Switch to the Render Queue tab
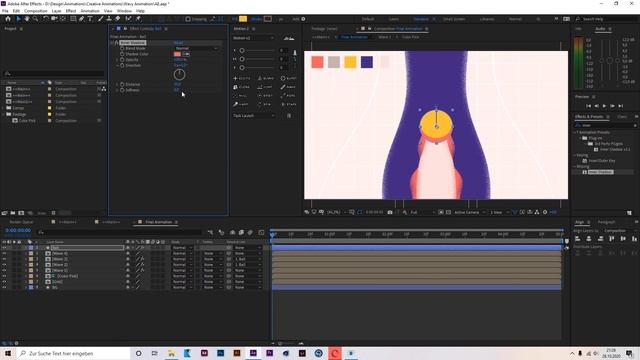Viewport: 640px width, 360px height. tap(21, 222)
